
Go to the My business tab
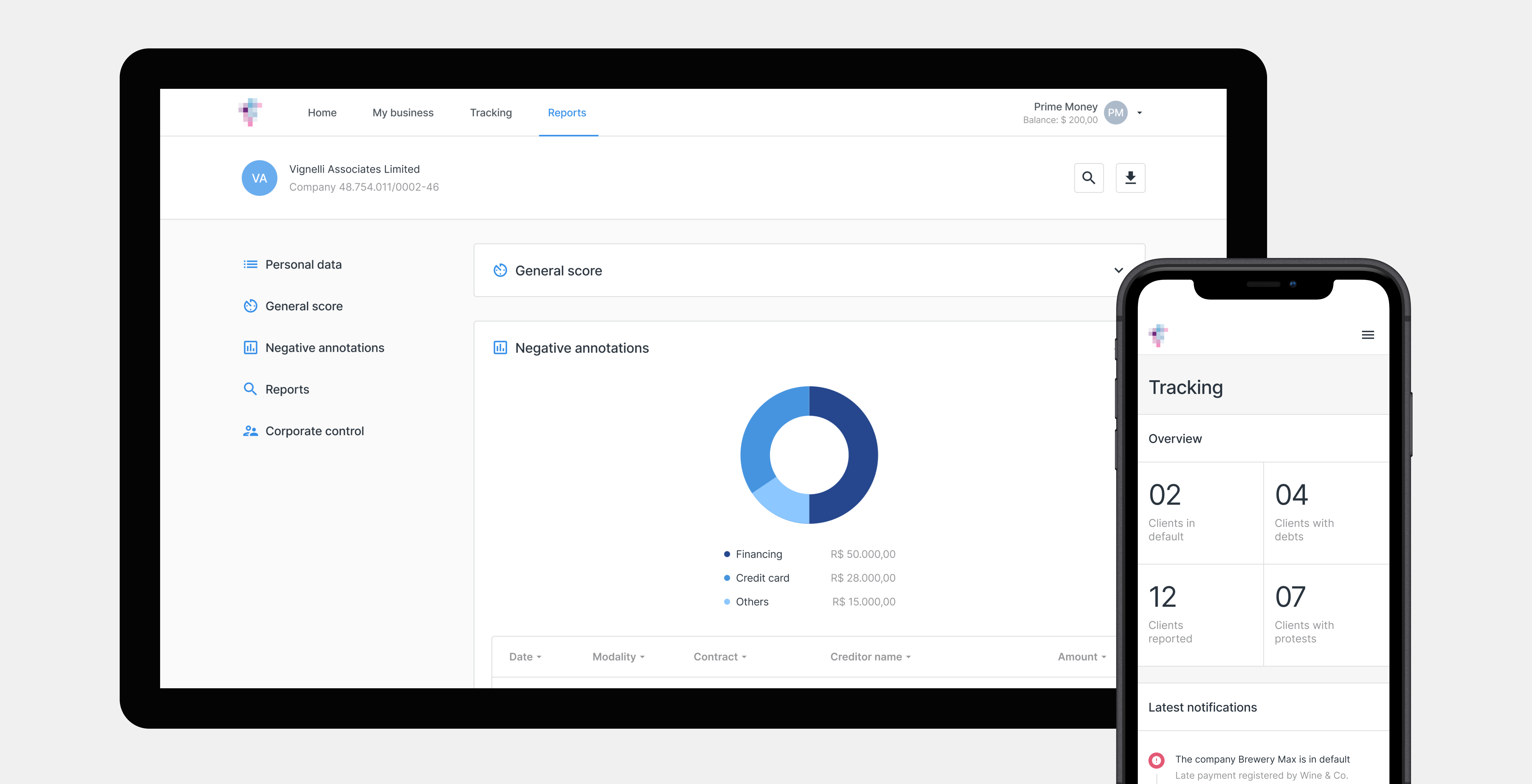(403, 112)
